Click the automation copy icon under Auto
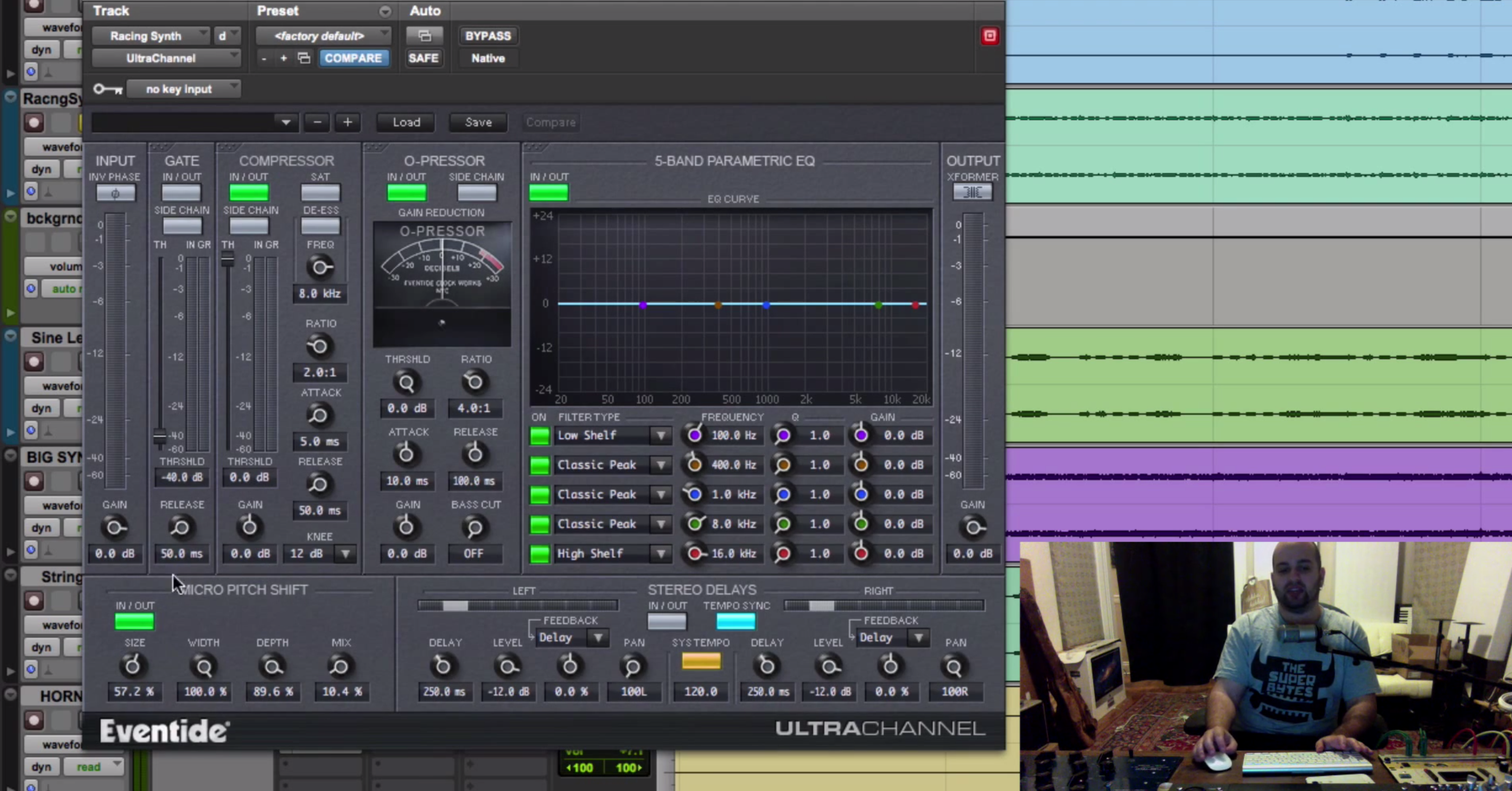This screenshot has height=791, width=1512. tap(424, 36)
